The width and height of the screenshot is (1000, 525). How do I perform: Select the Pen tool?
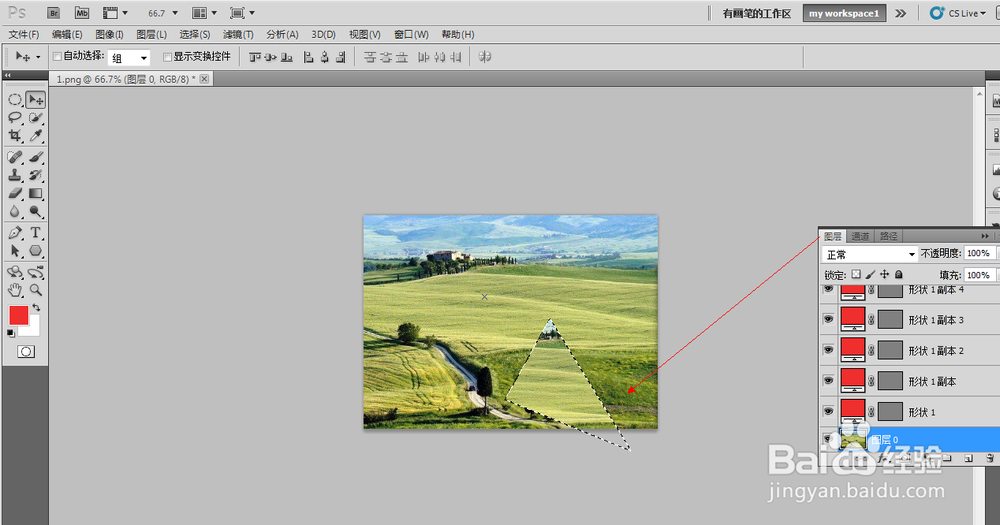point(15,233)
